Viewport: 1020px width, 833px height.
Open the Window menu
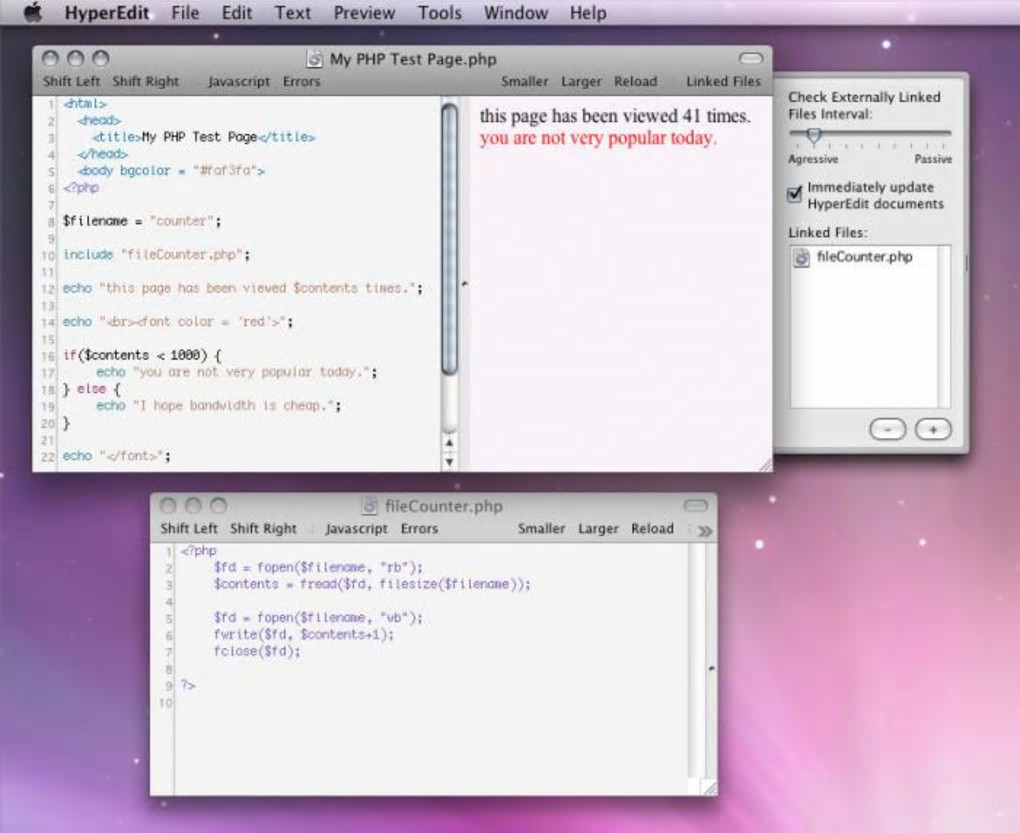(516, 13)
